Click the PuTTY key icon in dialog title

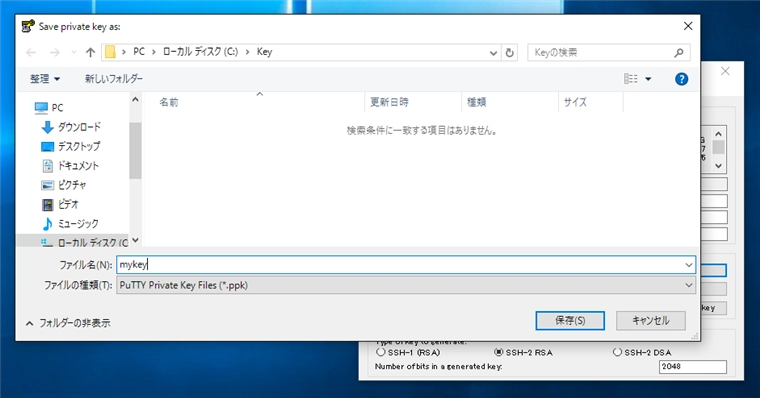click(x=28, y=26)
